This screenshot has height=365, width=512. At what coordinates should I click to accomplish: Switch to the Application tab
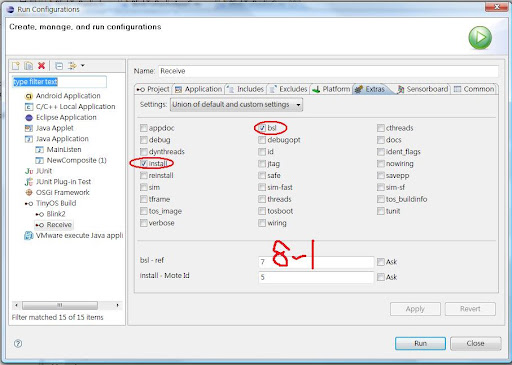199,89
